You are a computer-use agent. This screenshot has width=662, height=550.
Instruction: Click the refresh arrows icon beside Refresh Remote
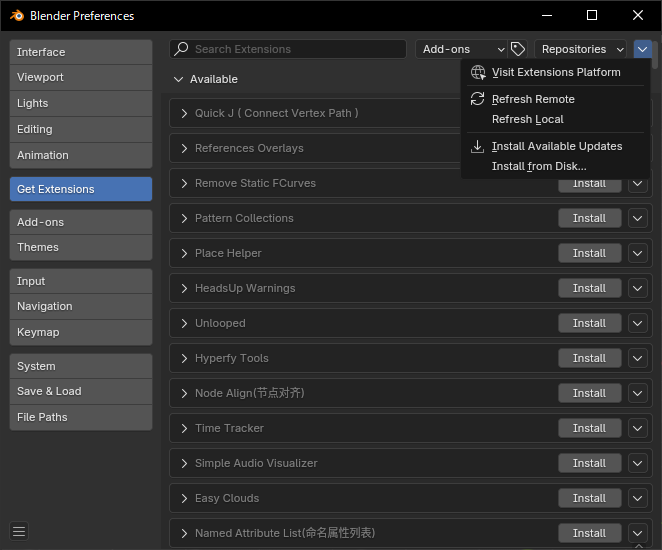[x=478, y=99]
